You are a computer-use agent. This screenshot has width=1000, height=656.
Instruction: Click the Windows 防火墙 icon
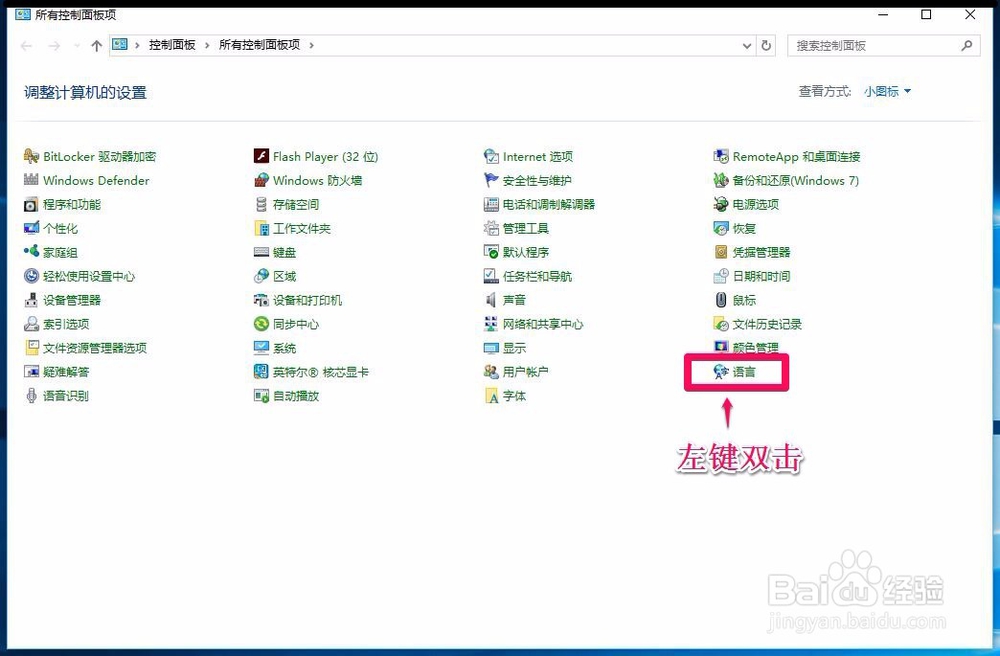tap(261, 180)
